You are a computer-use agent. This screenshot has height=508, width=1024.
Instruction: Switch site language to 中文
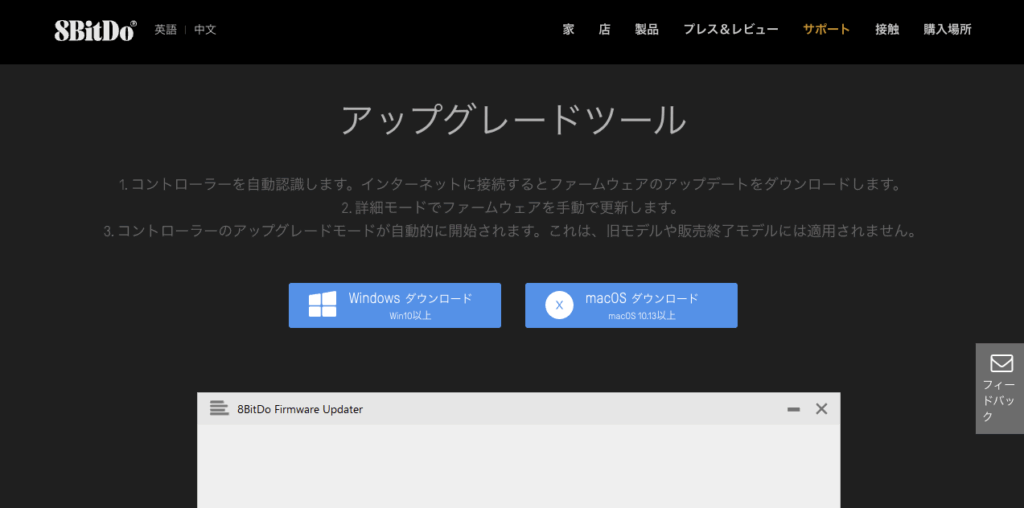[x=205, y=30]
